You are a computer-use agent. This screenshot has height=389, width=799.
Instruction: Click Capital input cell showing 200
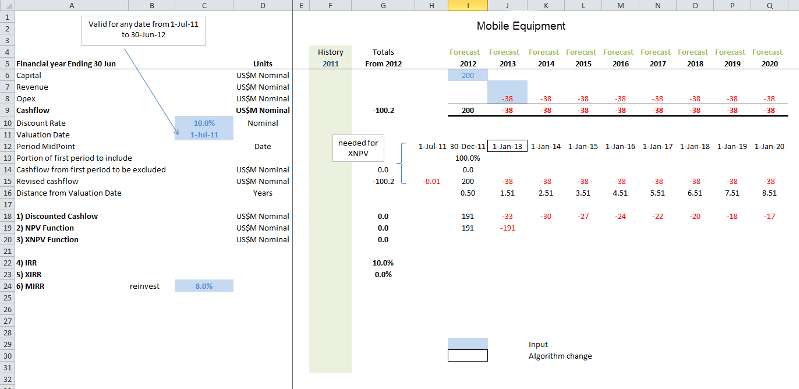pyautogui.click(x=468, y=75)
